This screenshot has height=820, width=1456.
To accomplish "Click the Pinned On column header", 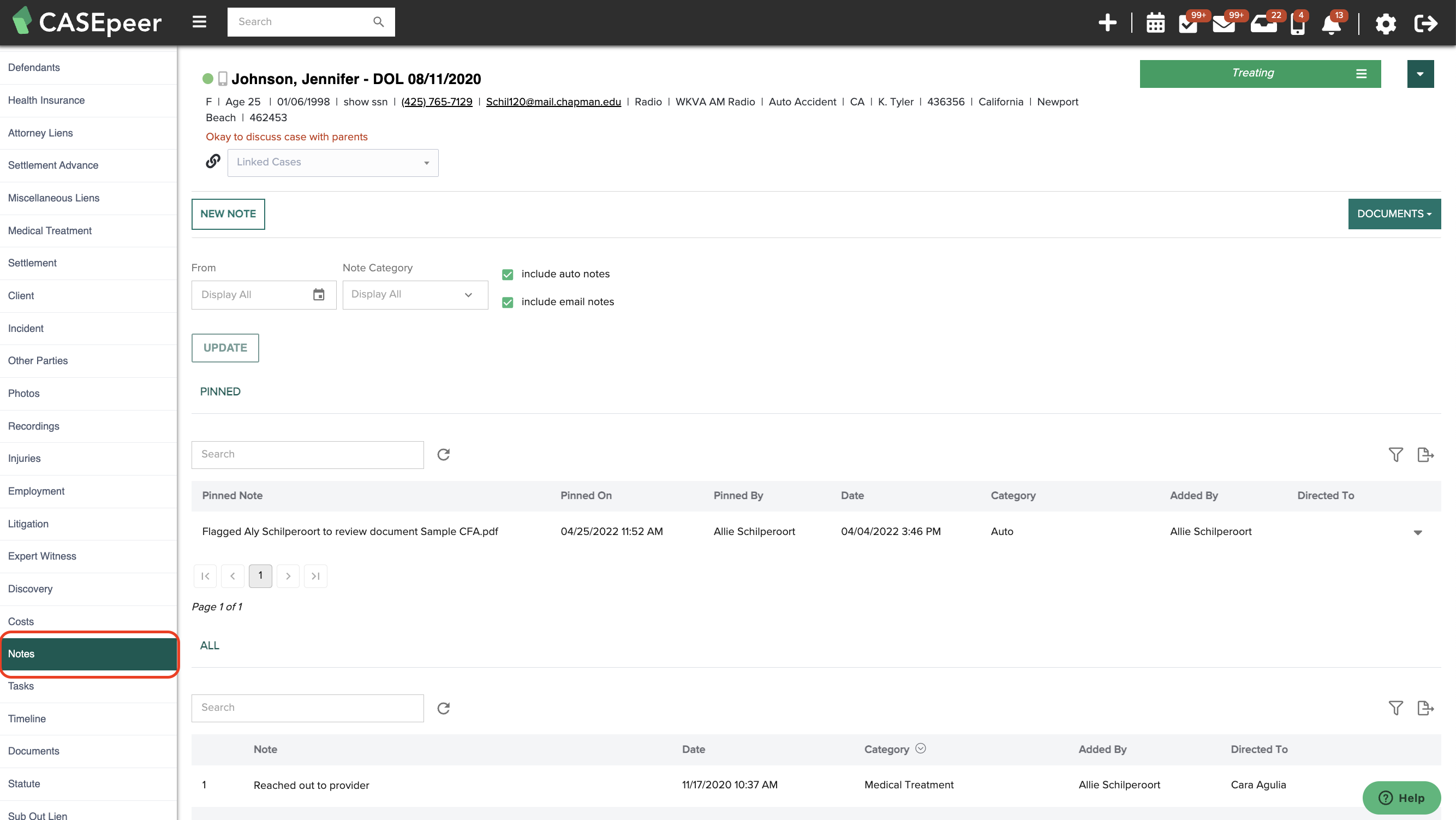I will pos(586,495).
